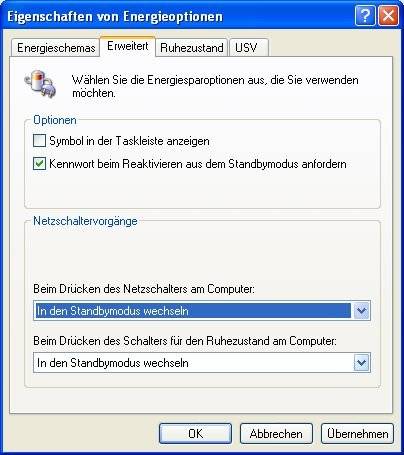The image size is (404, 455).
Task: Click the Abbrechen button
Action: click(x=276, y=433)
